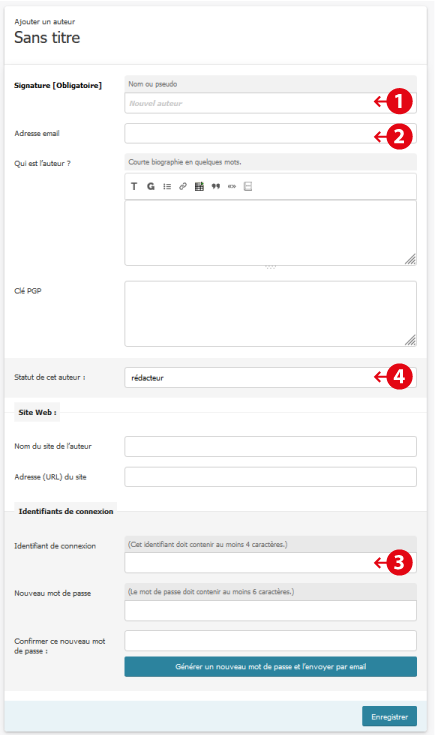Open the Statut de cet auteur dropdown
Image resolution: width=435 pixels, height=735 pixels.
[x=270, y=377]
